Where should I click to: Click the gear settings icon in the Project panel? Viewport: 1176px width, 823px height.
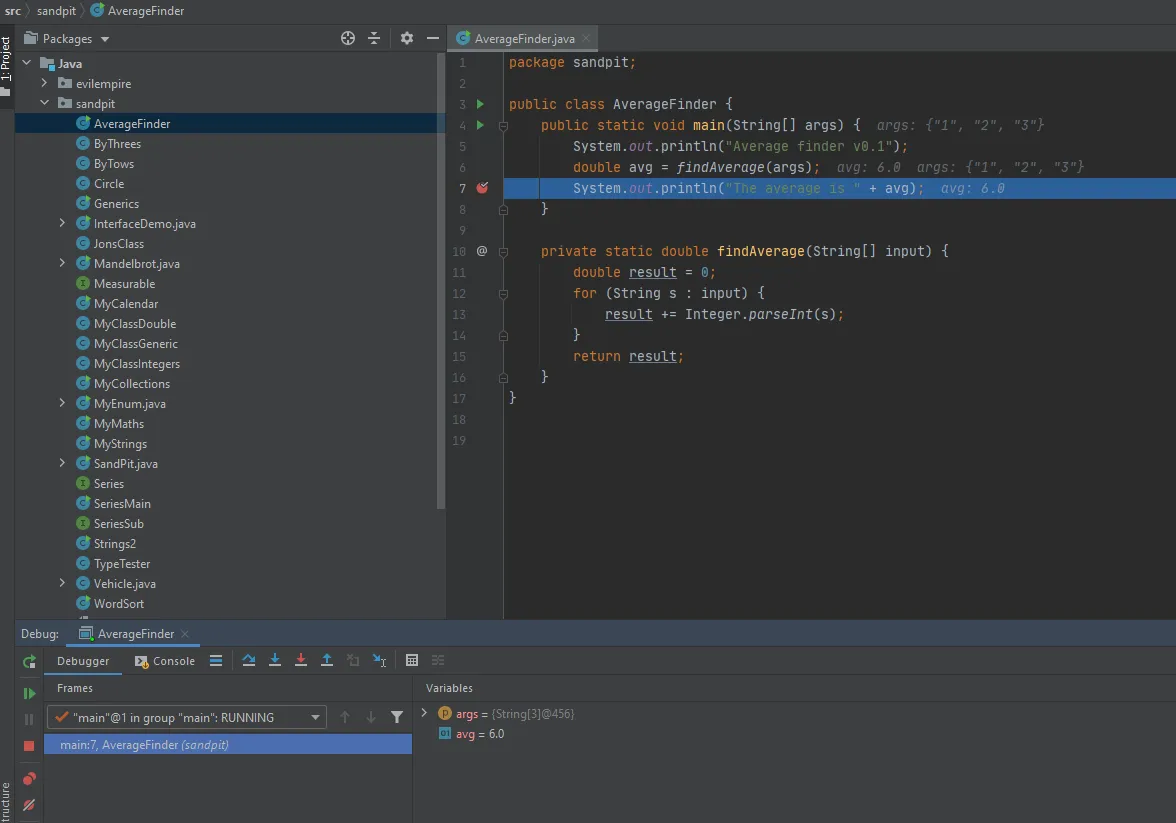click(407, 38)
